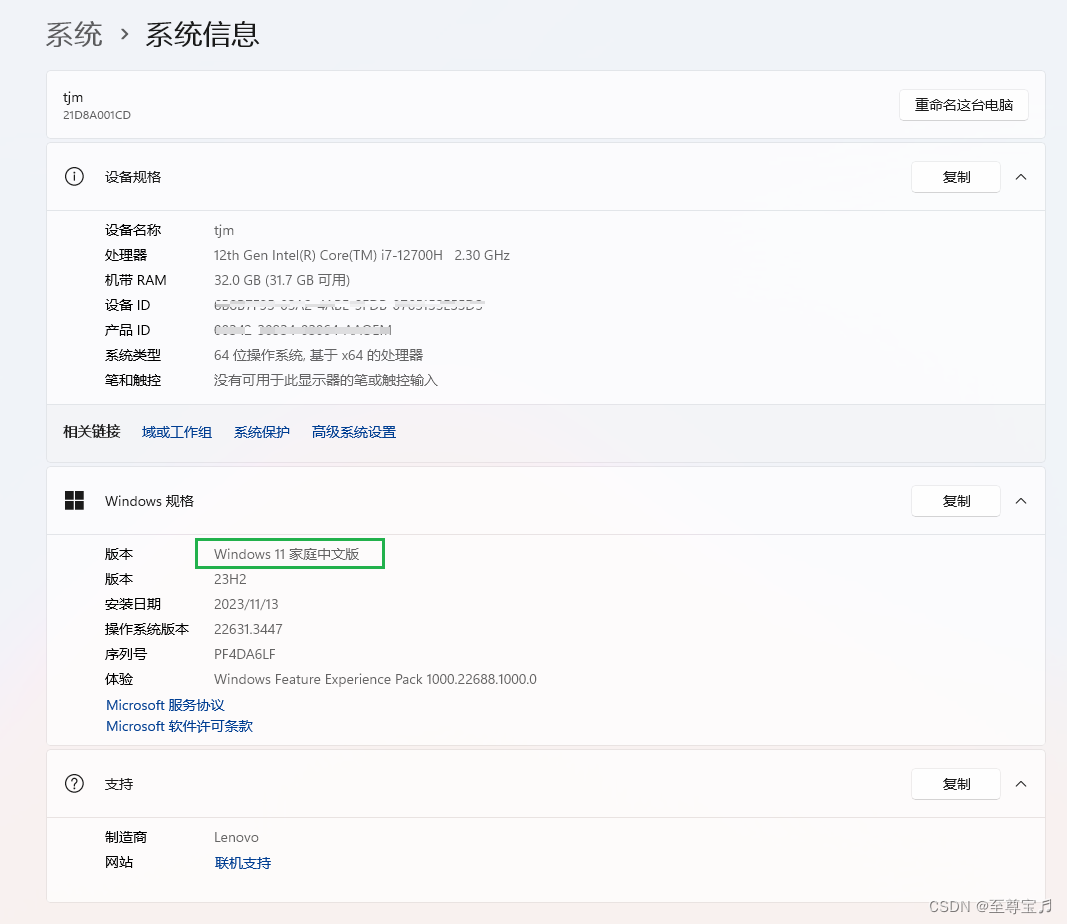The height and width of the screenshot is (924, 1067).
Task: Click the 制造商 label
Action: (x=126, y=837)
